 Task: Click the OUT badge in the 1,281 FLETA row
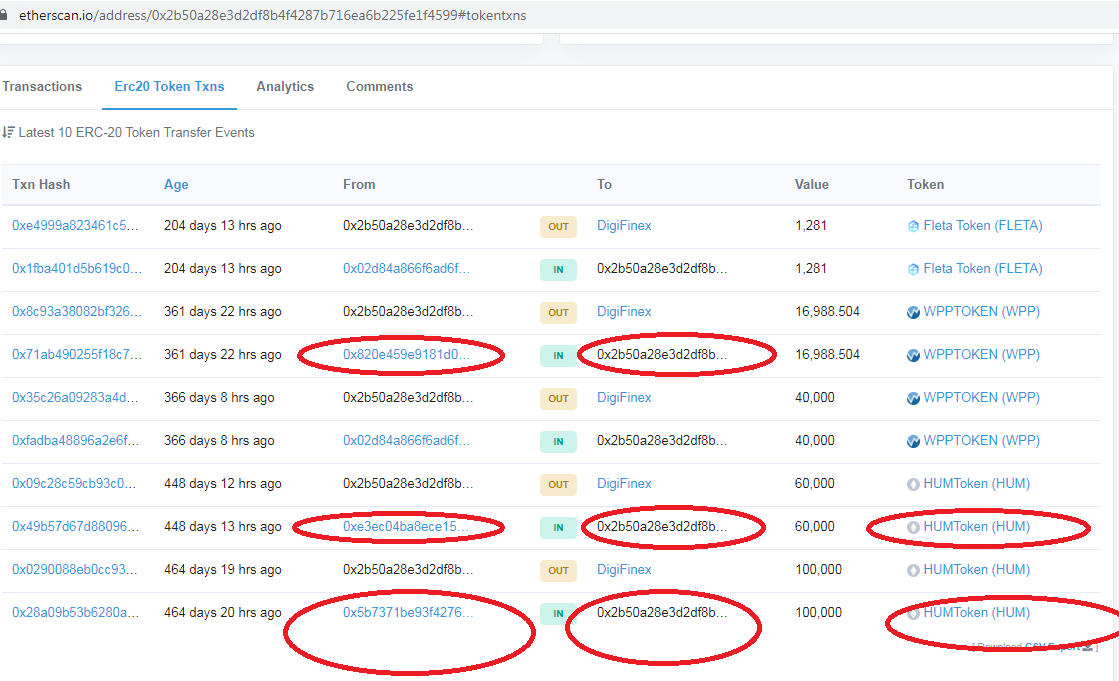(x=558, y=226)
